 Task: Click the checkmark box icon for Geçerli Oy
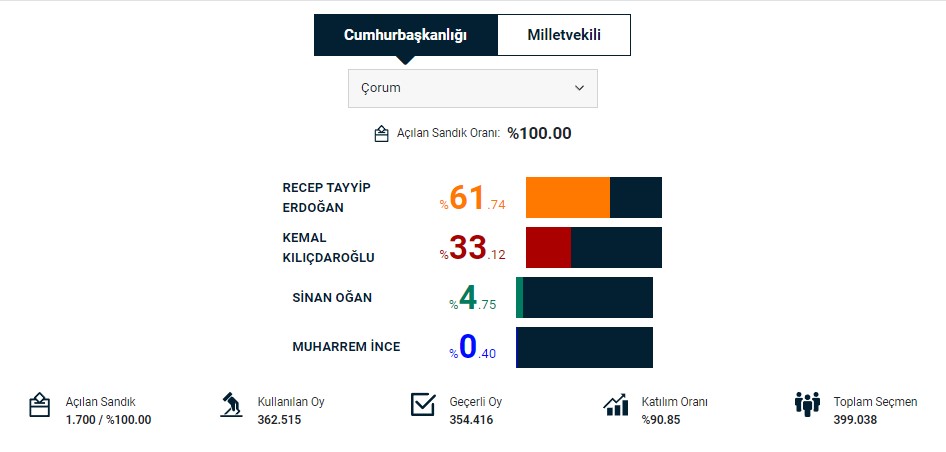423,404
